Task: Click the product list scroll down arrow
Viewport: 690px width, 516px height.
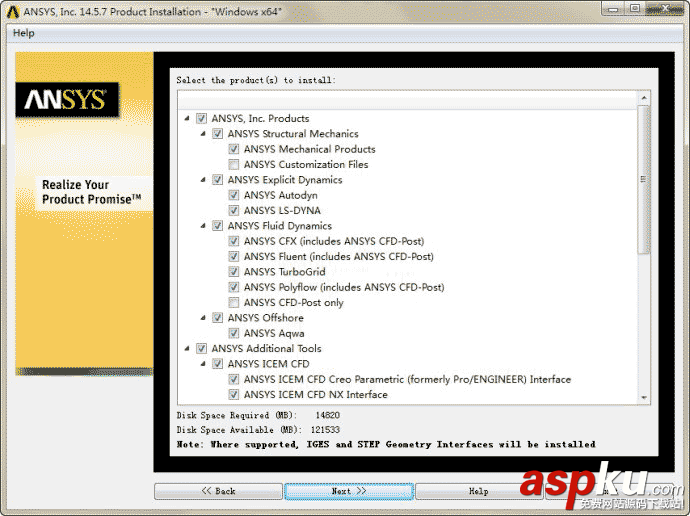Action: tap(644, 397)
